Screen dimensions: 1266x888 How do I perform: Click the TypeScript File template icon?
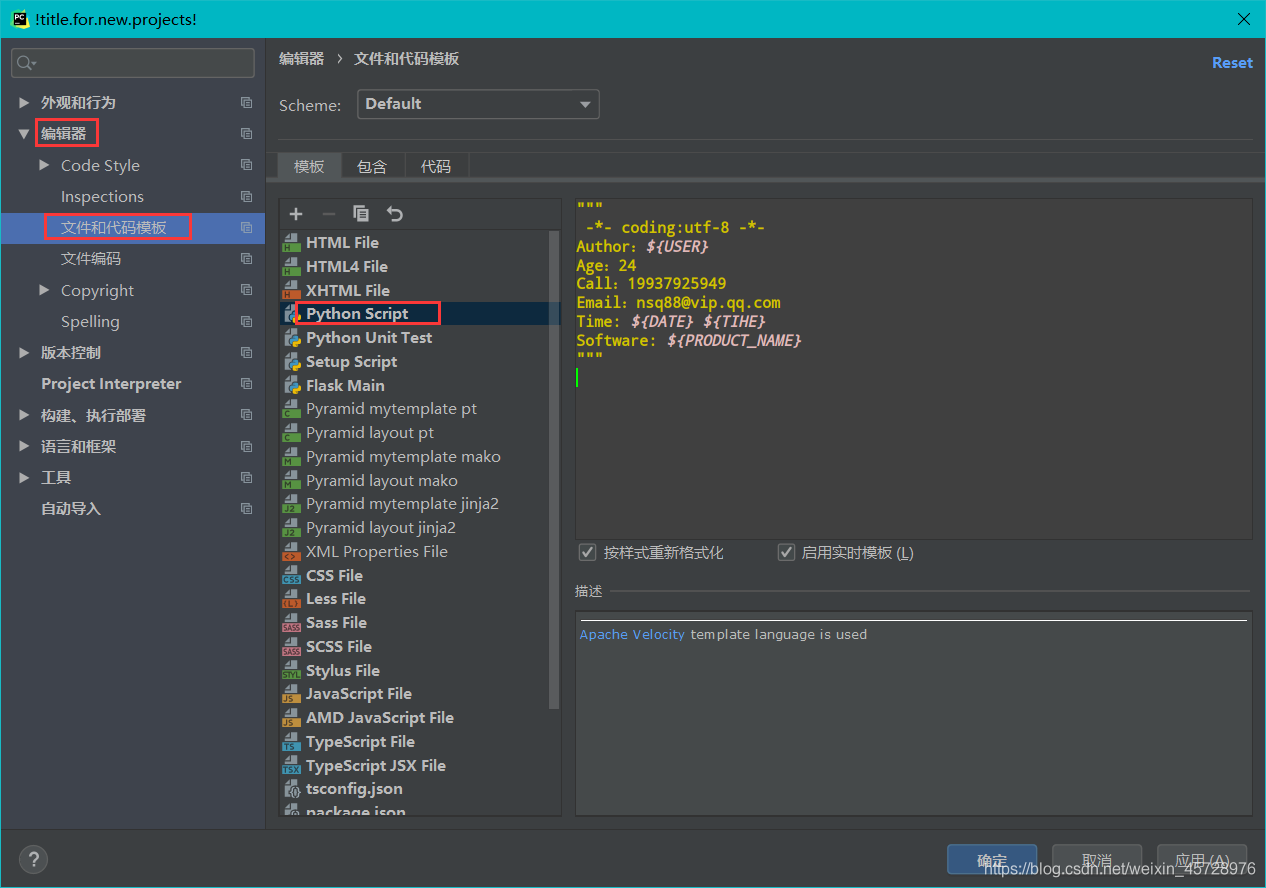[x=291, y=742]
